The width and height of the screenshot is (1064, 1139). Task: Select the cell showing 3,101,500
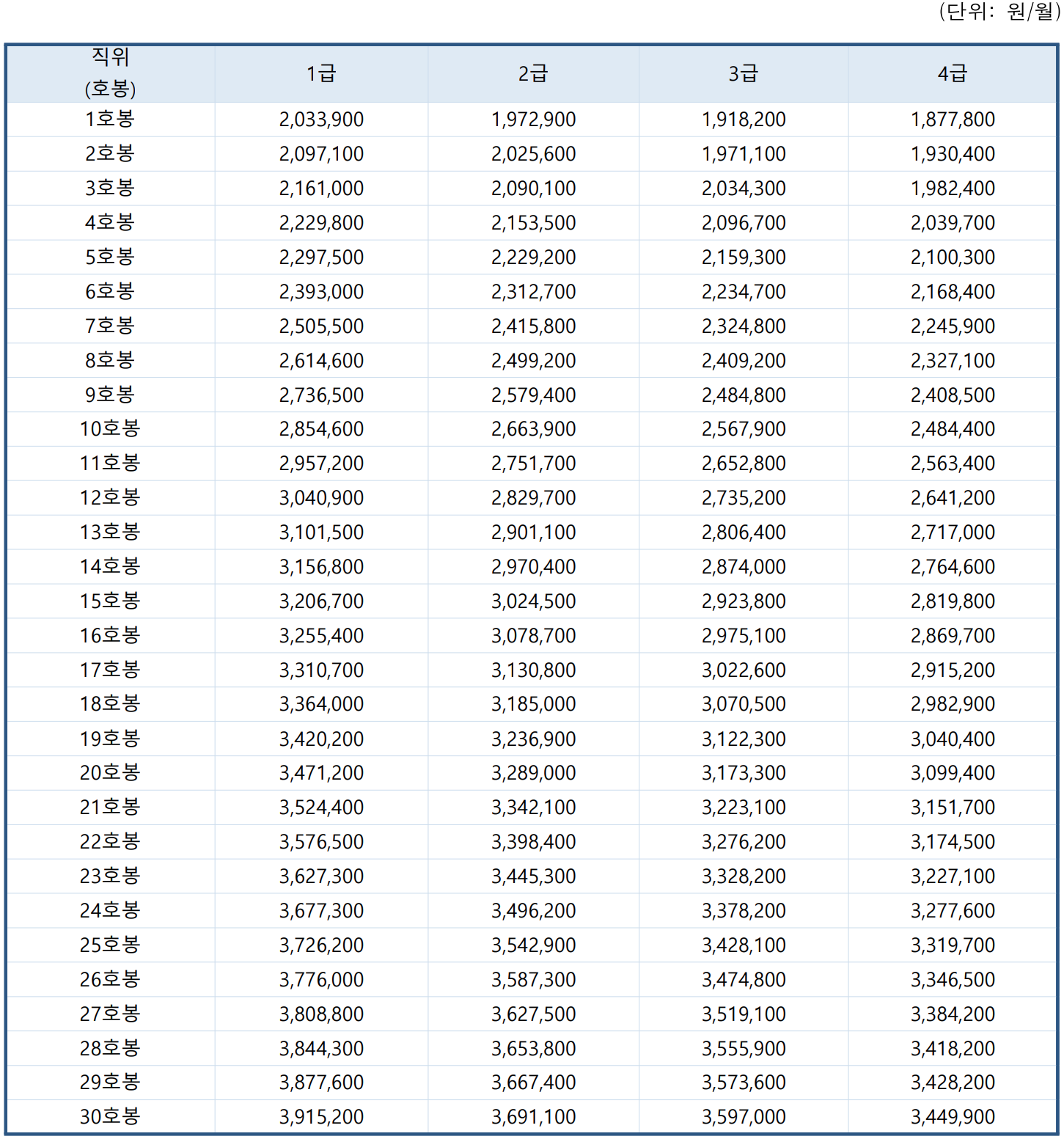(321, 532)
